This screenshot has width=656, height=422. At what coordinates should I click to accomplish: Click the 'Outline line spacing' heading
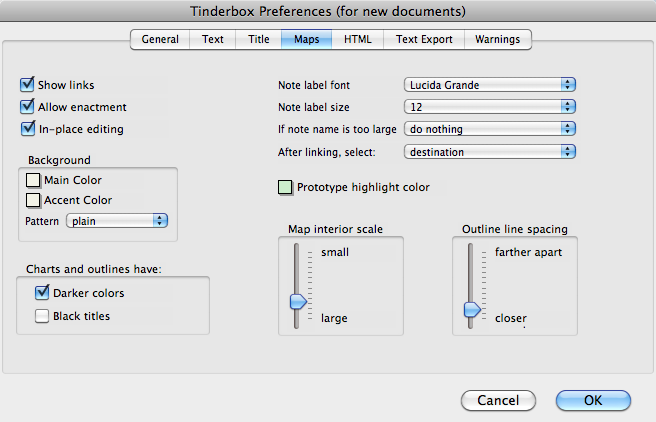pos(515,229)
